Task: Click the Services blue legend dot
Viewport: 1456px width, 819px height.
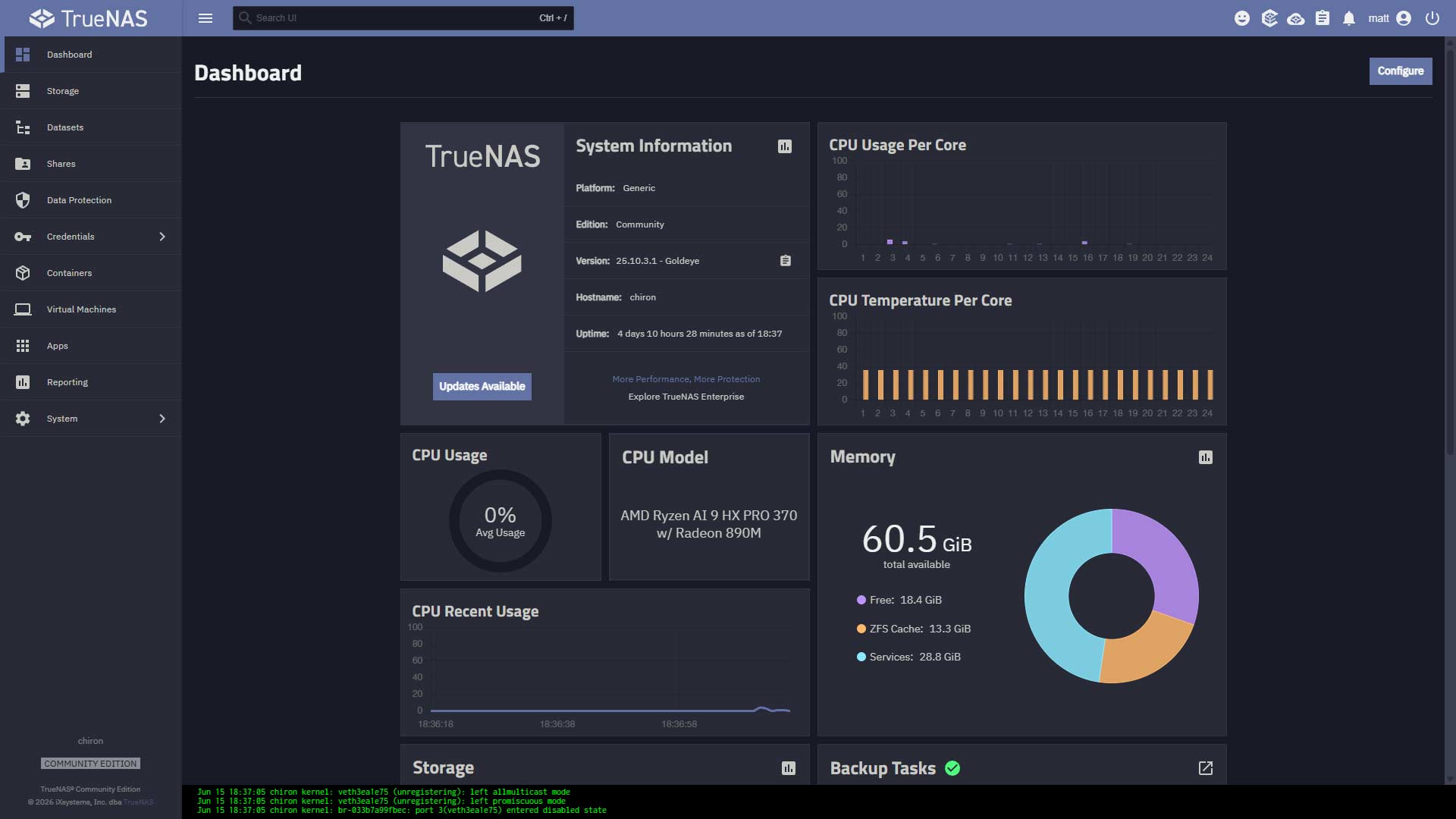Action: [x=861, y=657]
